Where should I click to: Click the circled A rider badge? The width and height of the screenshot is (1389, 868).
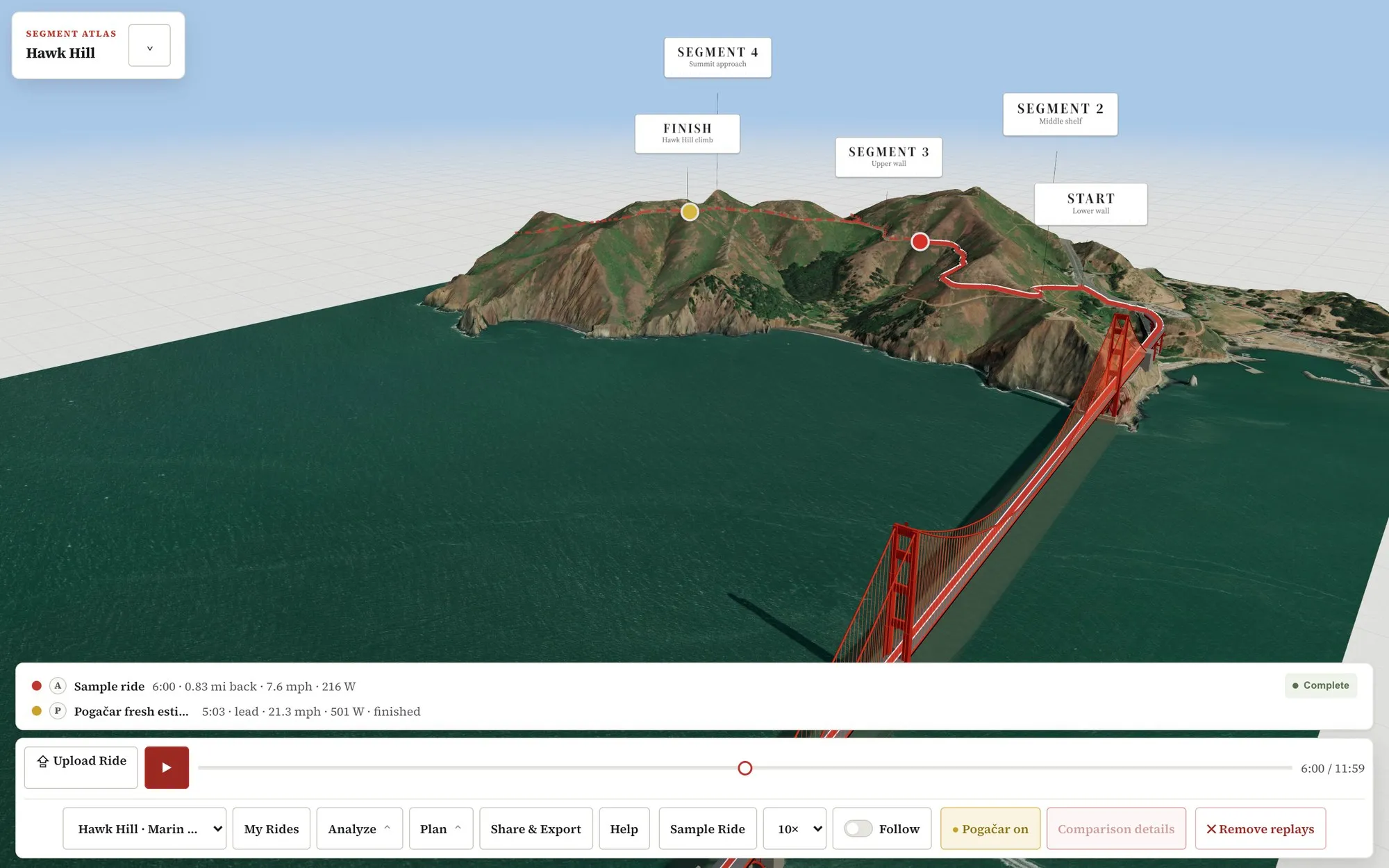[58, 686]
